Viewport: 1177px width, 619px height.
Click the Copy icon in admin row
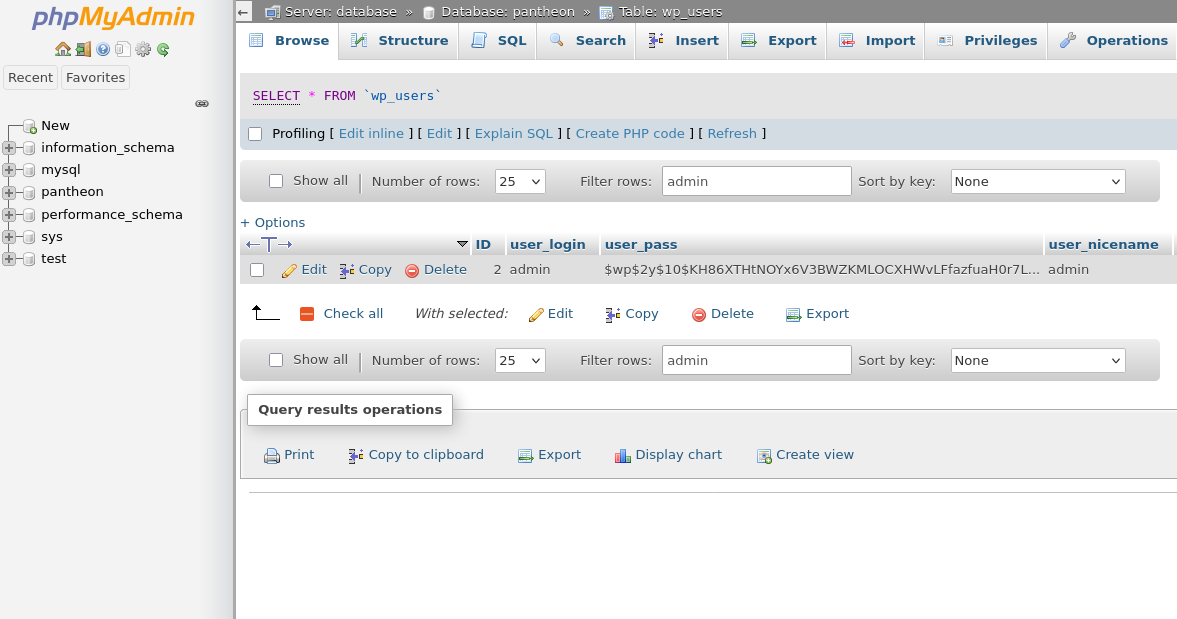click(x=347, y=270)
